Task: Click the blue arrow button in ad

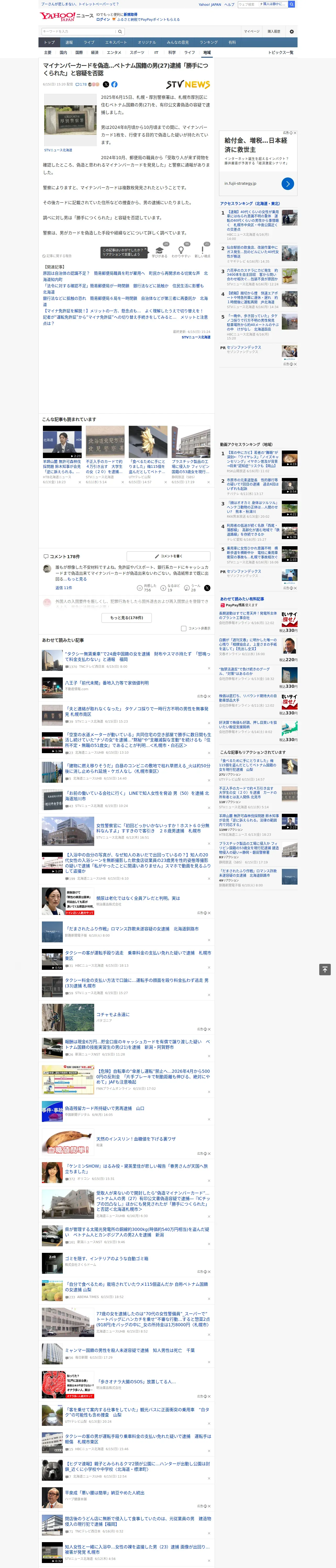Action: pyautogui.click(x=288, y=183)
